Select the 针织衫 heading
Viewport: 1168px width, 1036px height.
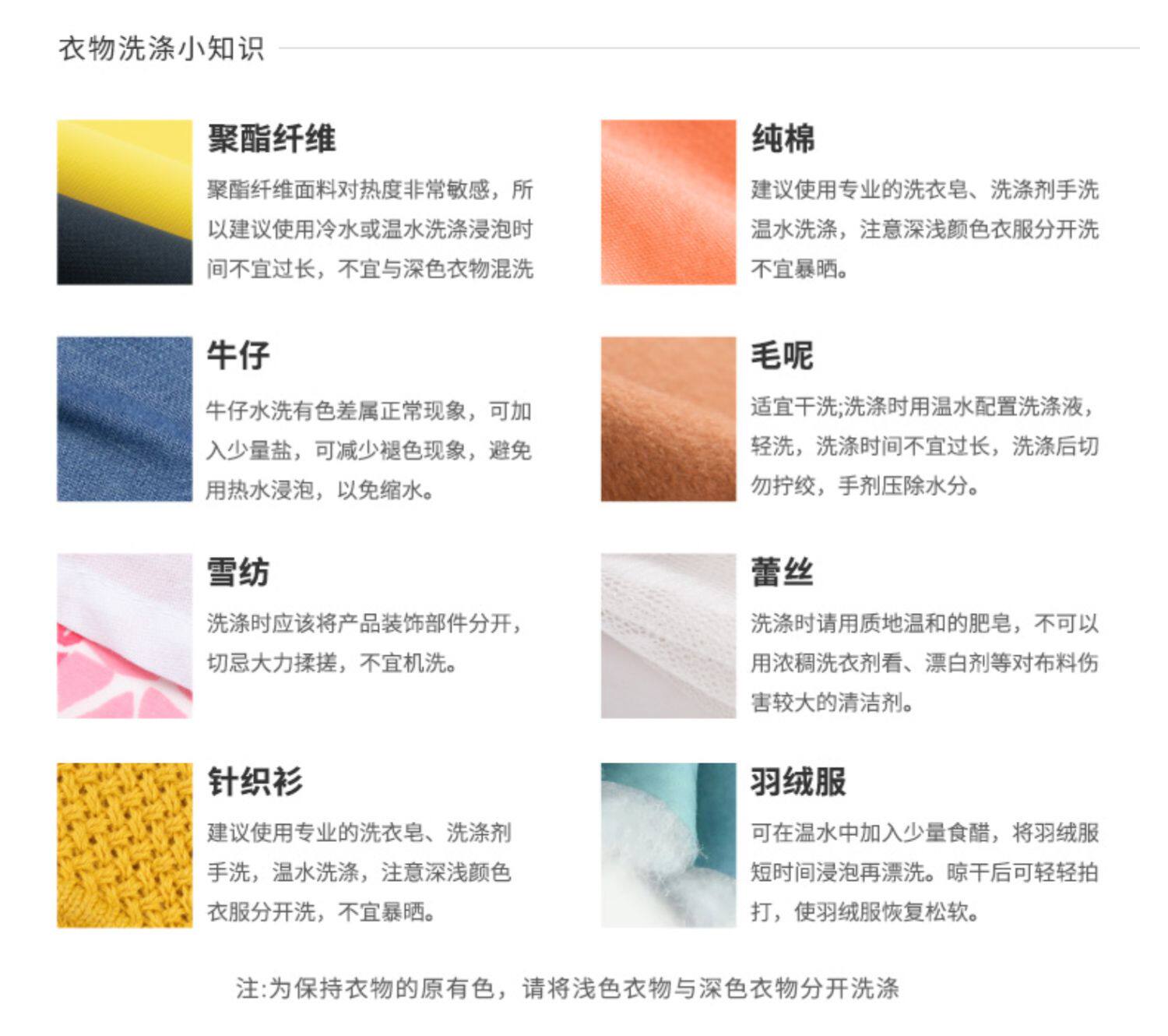click(255, 781)
